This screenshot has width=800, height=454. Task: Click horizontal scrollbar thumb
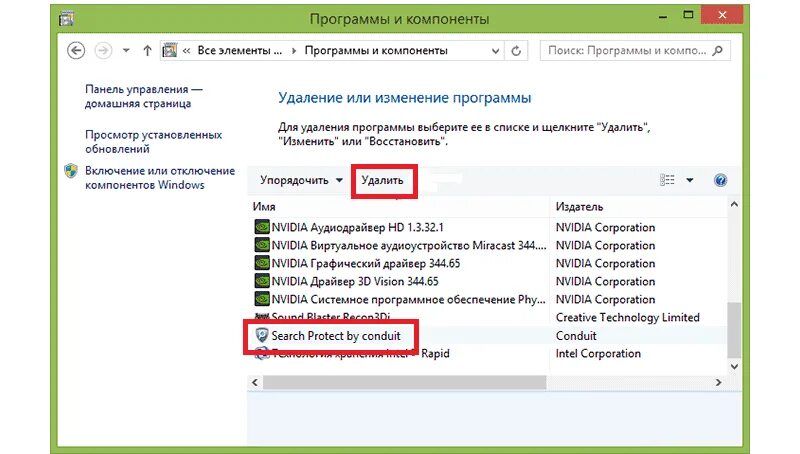pyautogui.click(x=404, y=382)
